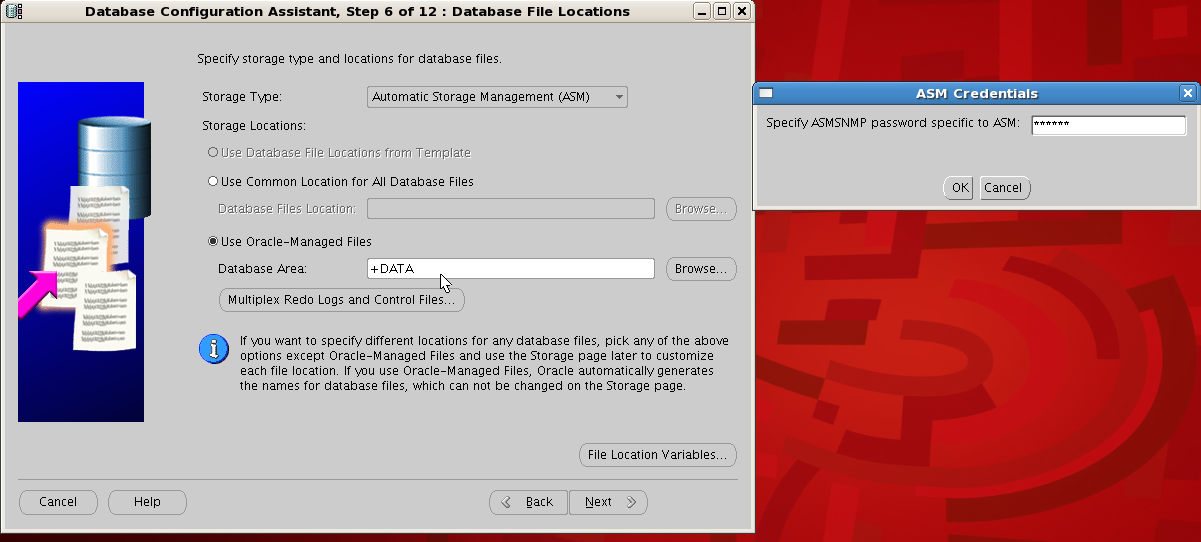Click Browse button next to Database Files Location
Screen dimensions: 1201x542
701,209
